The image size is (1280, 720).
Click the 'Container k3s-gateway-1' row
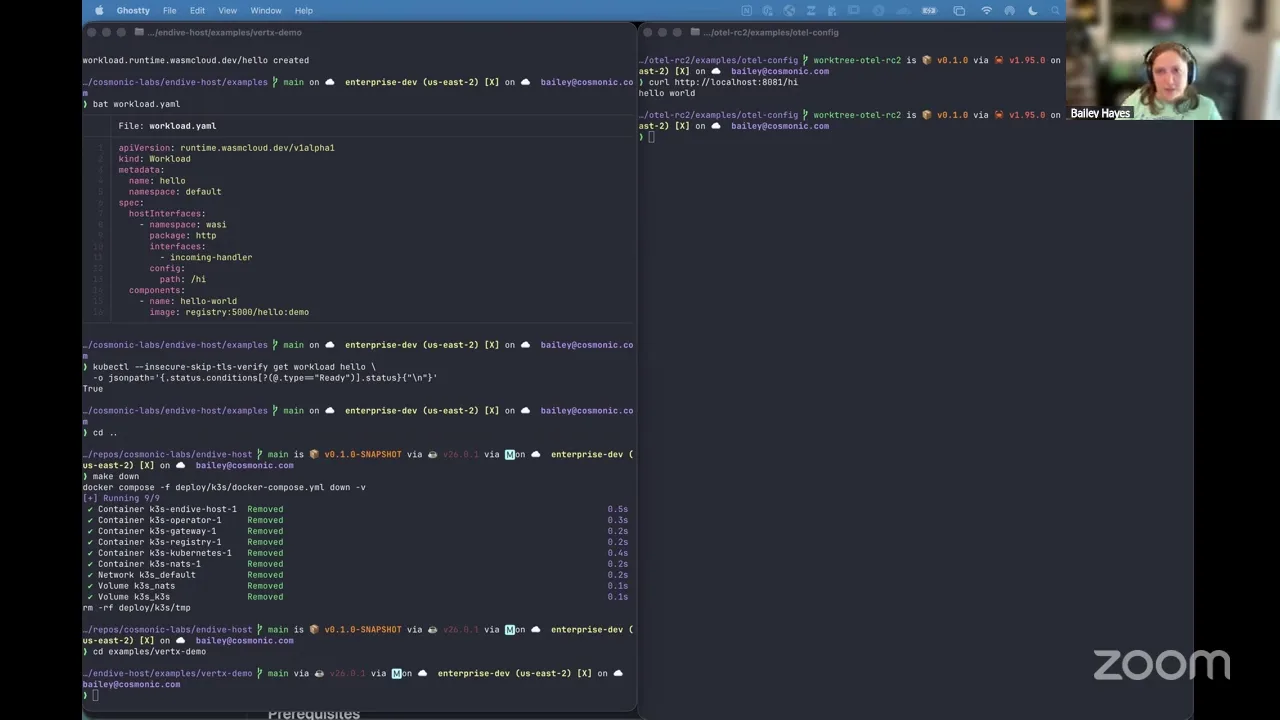(357, 531)
